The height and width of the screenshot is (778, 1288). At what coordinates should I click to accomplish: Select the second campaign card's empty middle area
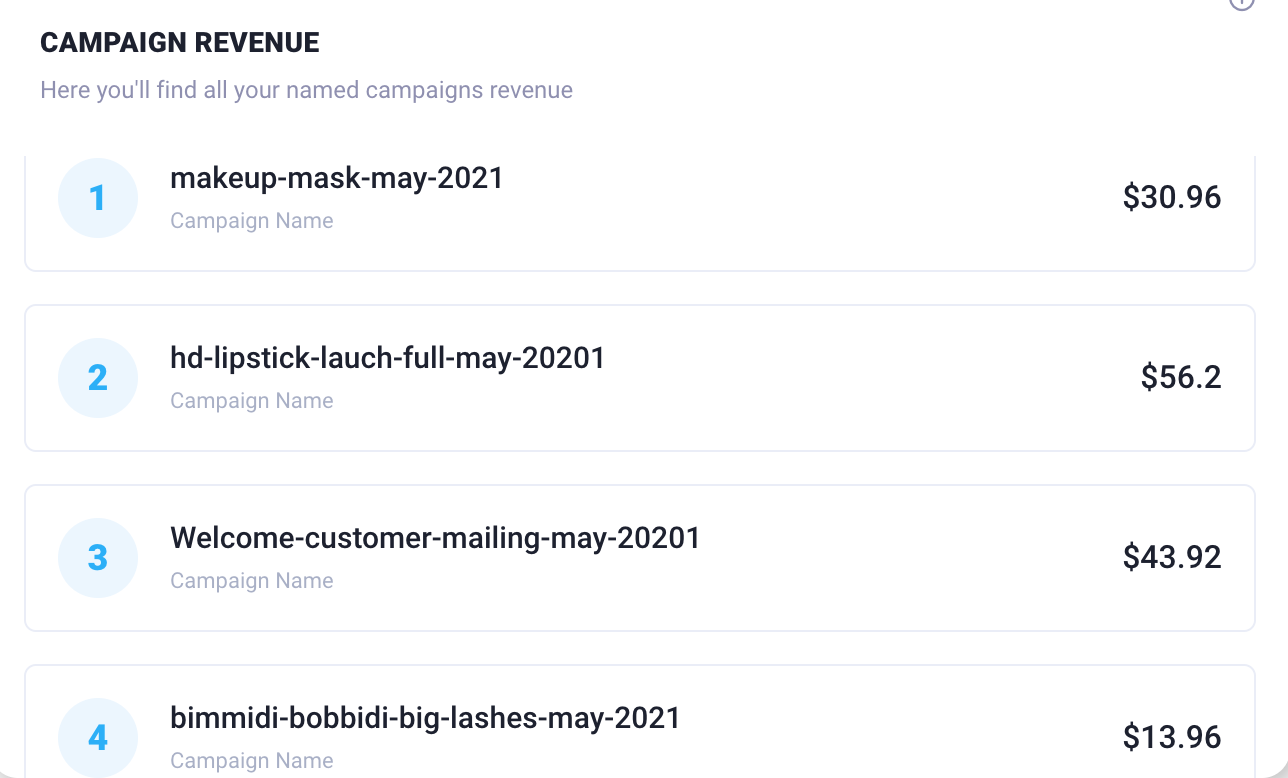click(x=860, y=378)
